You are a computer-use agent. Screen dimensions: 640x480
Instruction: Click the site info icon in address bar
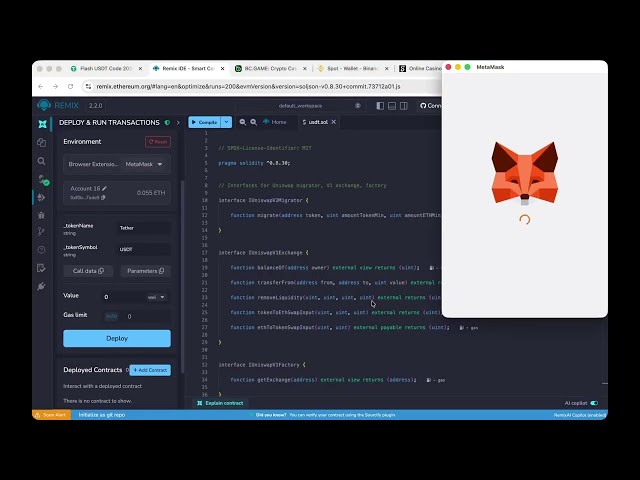click(x=88, y=87)
